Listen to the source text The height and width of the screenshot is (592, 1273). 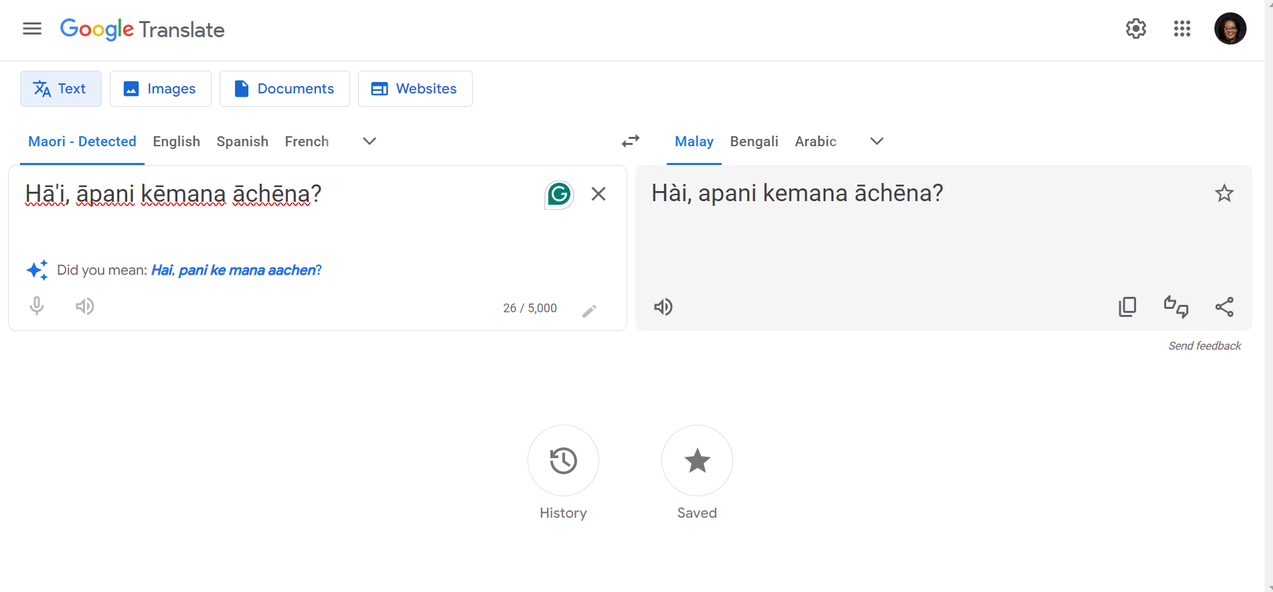click(85, 306)
